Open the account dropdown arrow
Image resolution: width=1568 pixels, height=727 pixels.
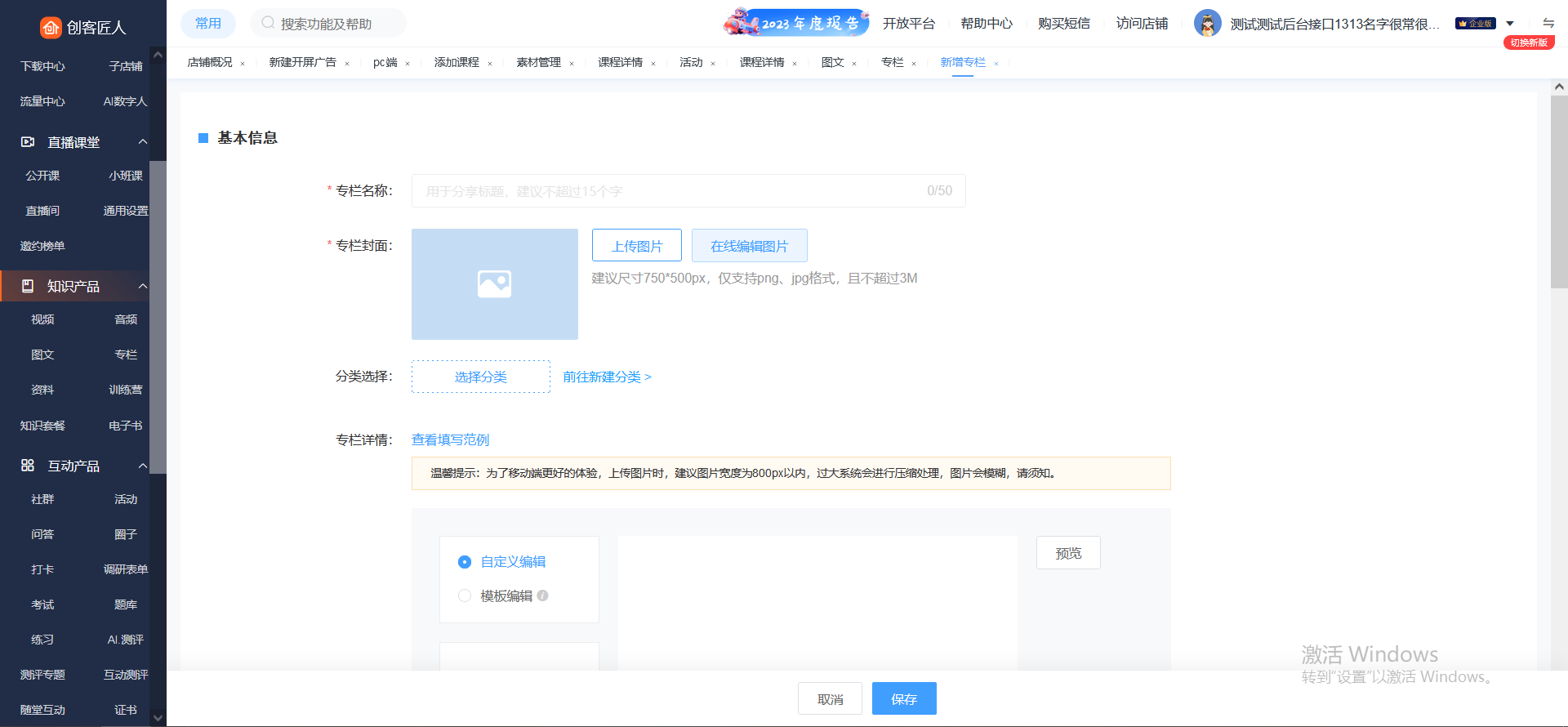pyautogui.click(x=1510, y=24)
